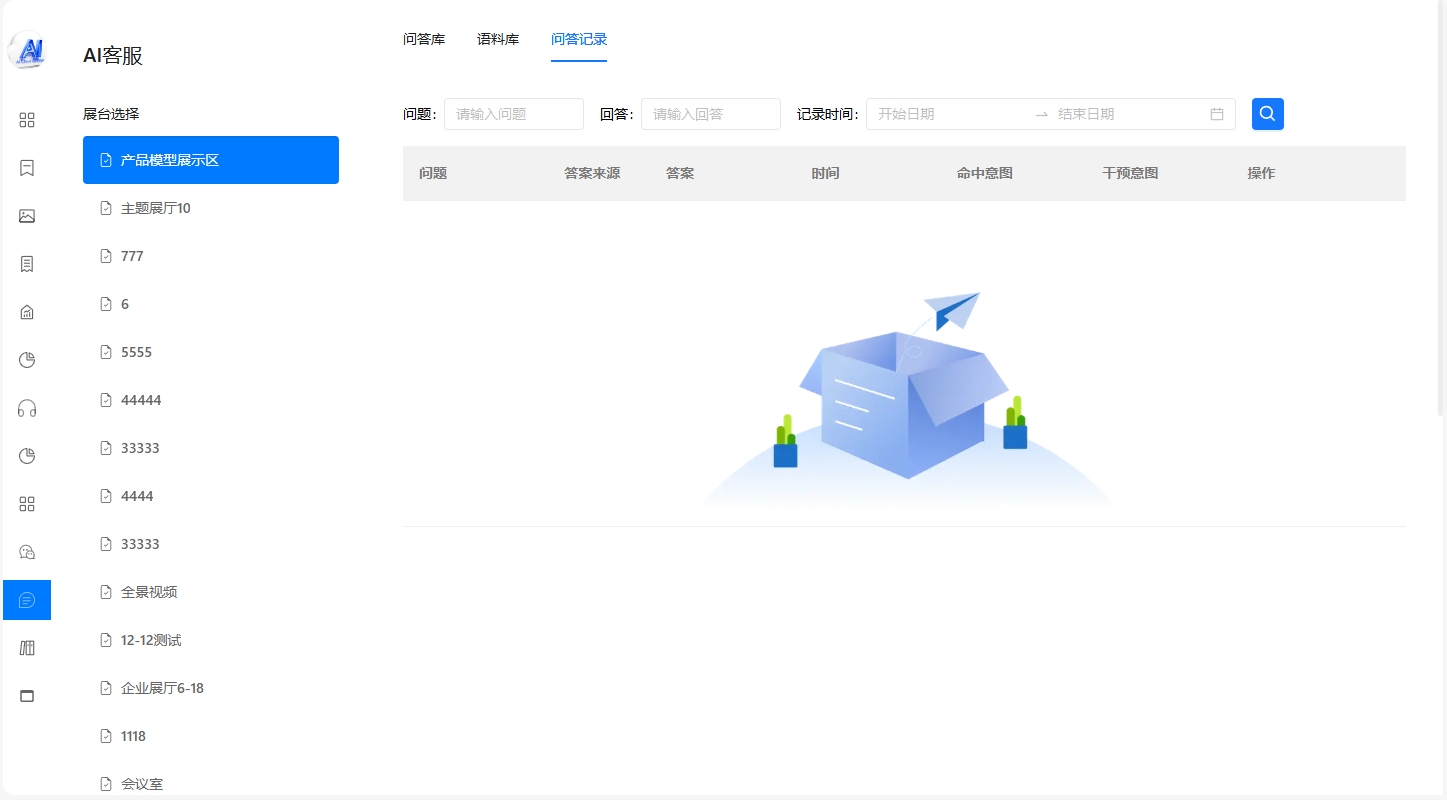Image resolution: width=1447 pixels, height=800 pixels.
Task: Click the calendar icon in the date range field
Action: point(1216,114)
